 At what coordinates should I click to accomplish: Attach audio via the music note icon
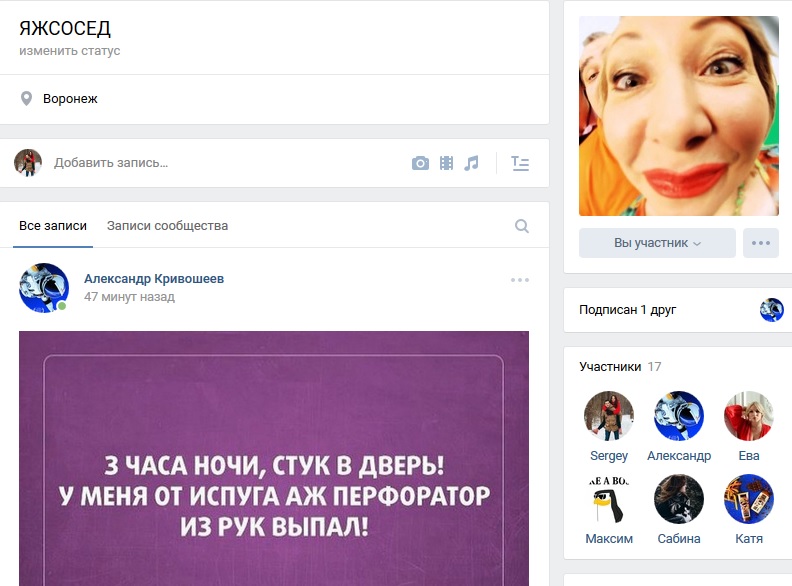point(471,163)
